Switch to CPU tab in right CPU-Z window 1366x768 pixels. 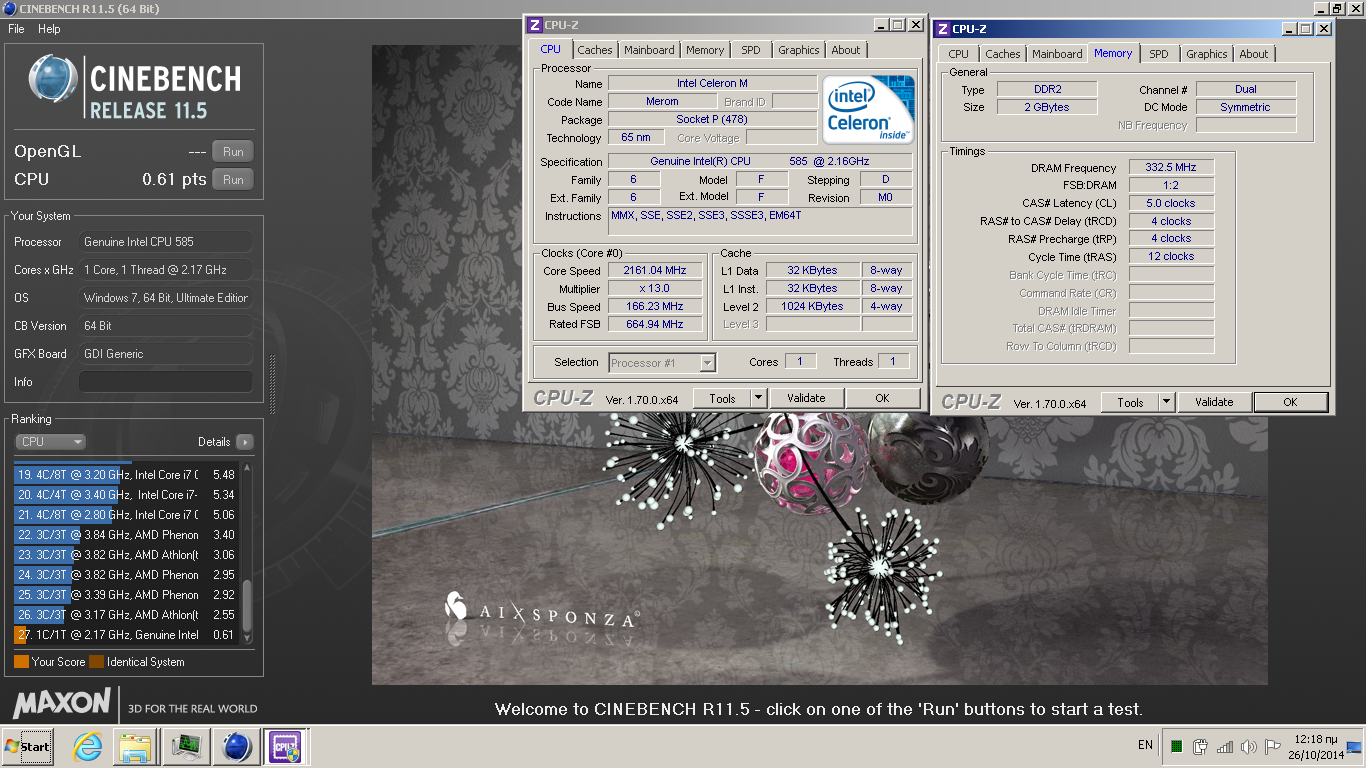pyautogui.click(x=958, y=54)
